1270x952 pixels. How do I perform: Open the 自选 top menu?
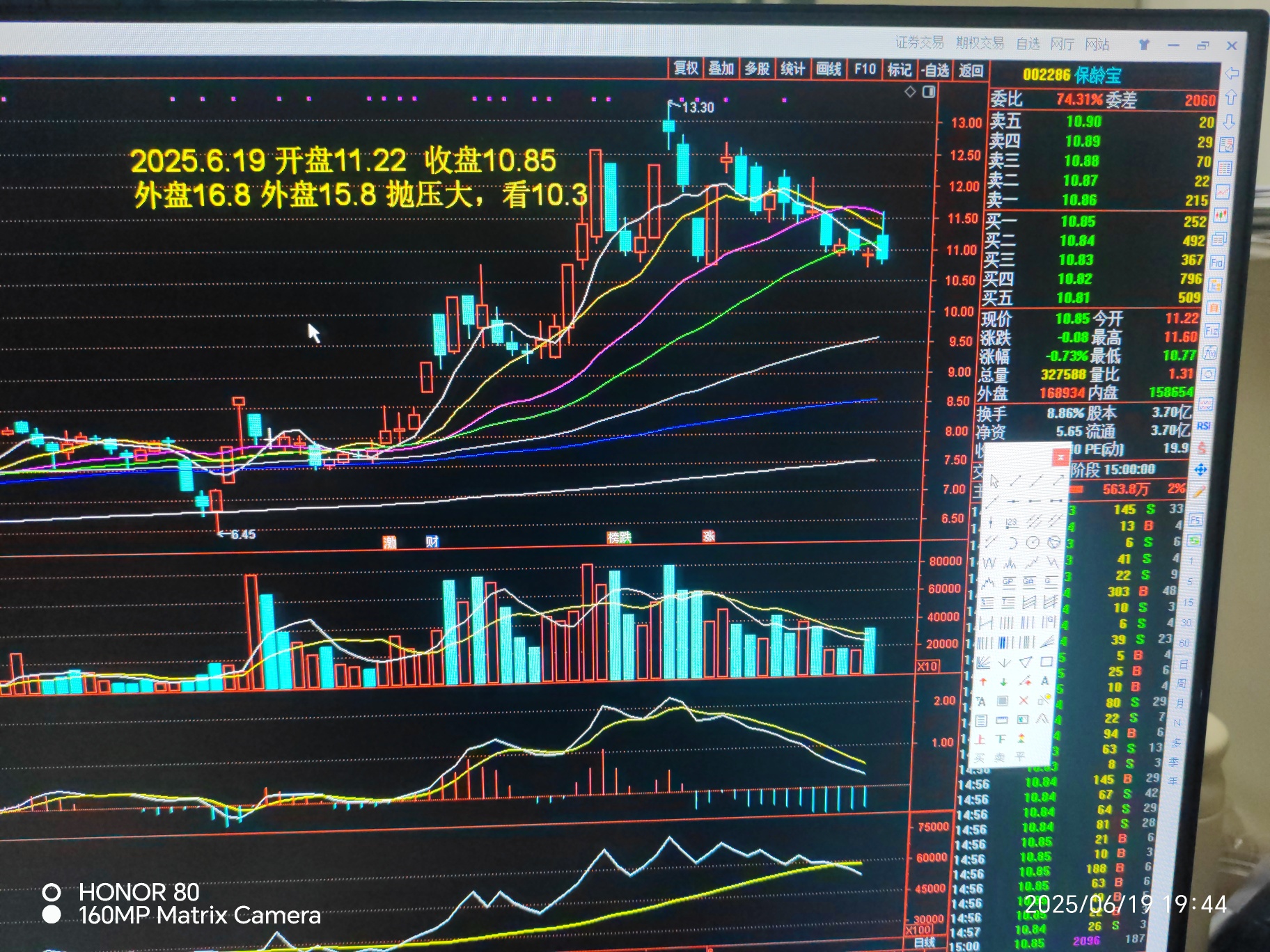coord(1028,44)
